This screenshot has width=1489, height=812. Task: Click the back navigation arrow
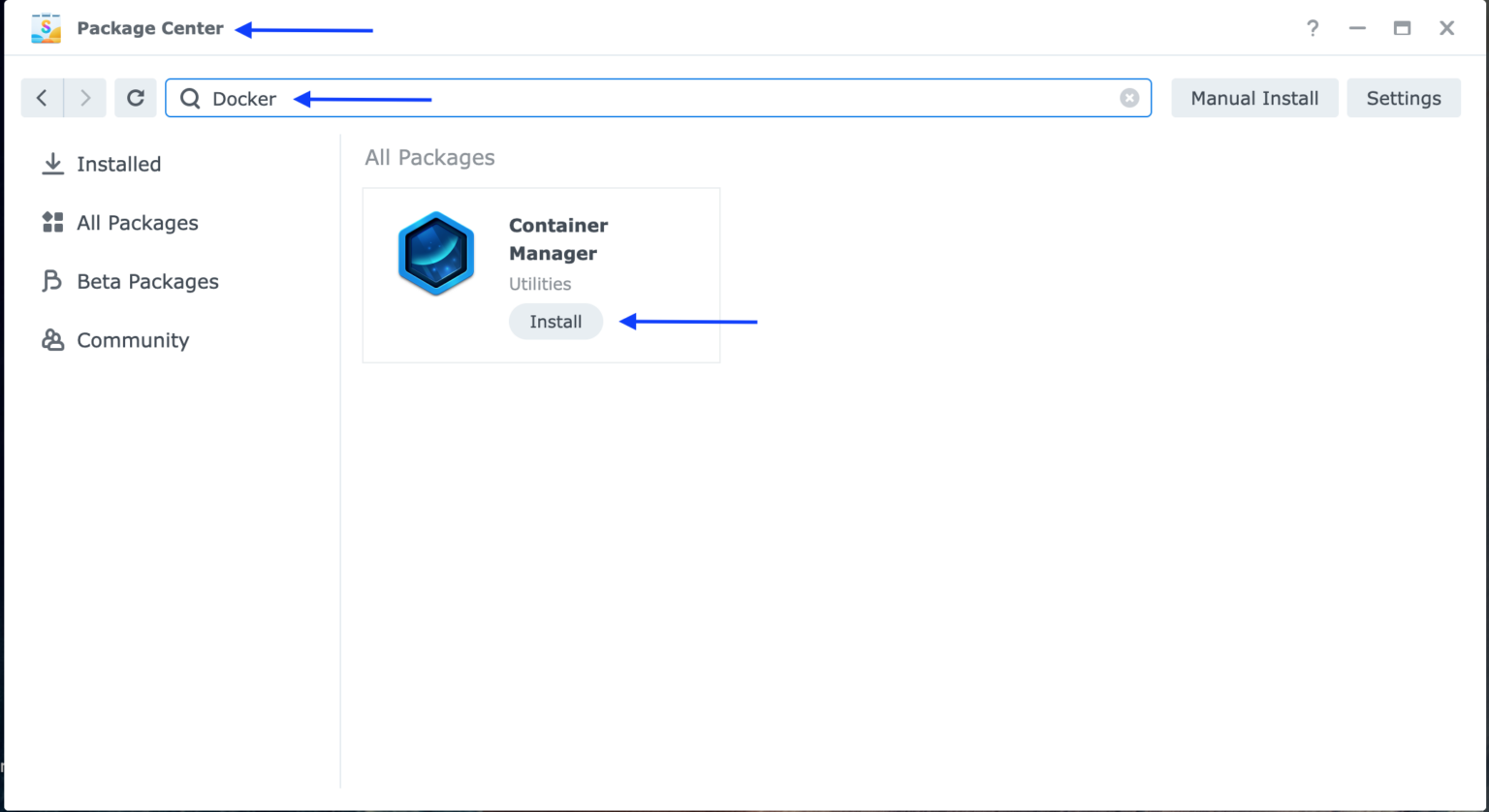tap(41, 97)
